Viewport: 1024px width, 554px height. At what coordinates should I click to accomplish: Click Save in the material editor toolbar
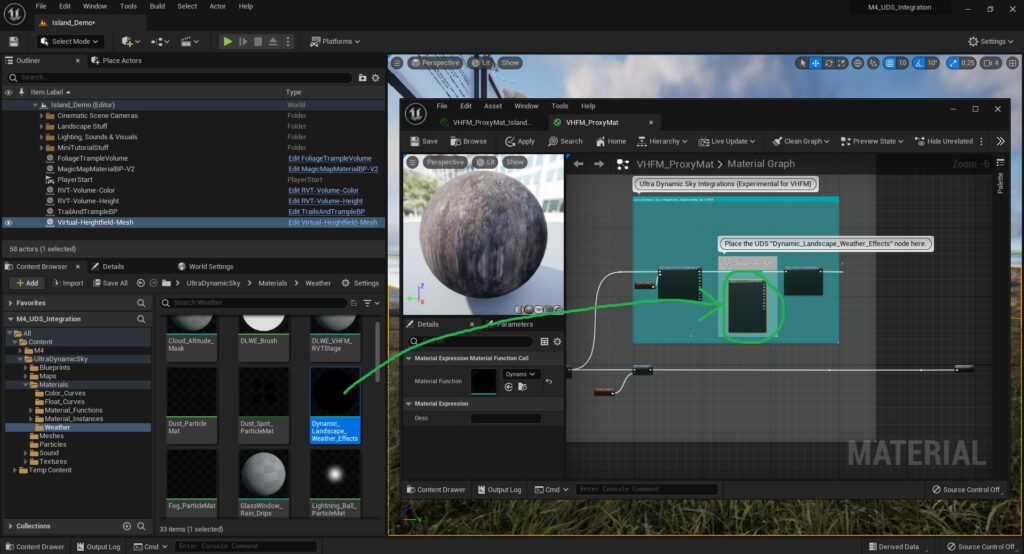pyautogui.click(x=424, y=141)
